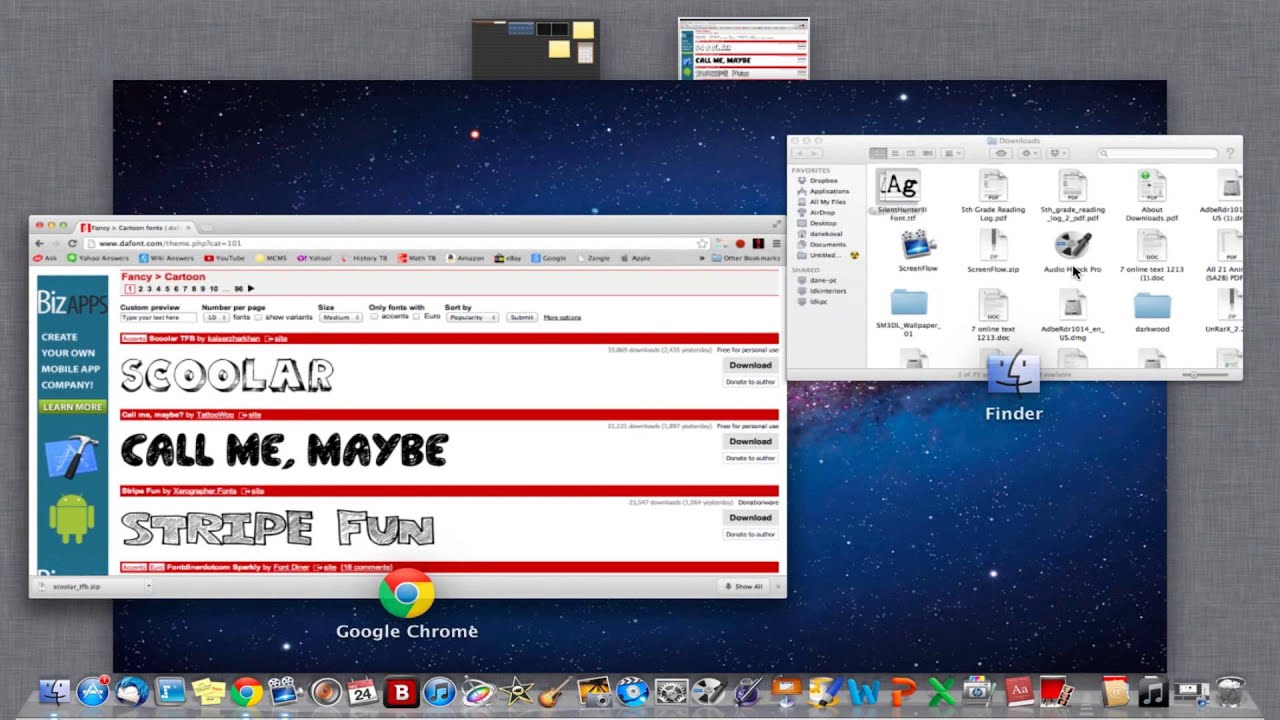Switch Finder to icon view

[878, 153]
